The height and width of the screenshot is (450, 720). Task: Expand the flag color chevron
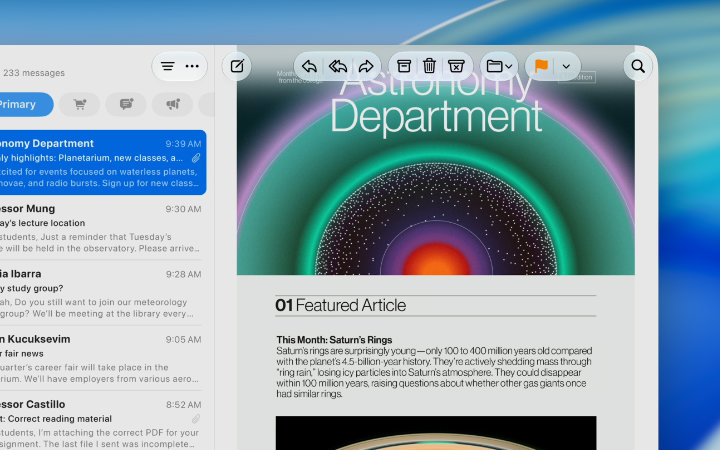566,67
